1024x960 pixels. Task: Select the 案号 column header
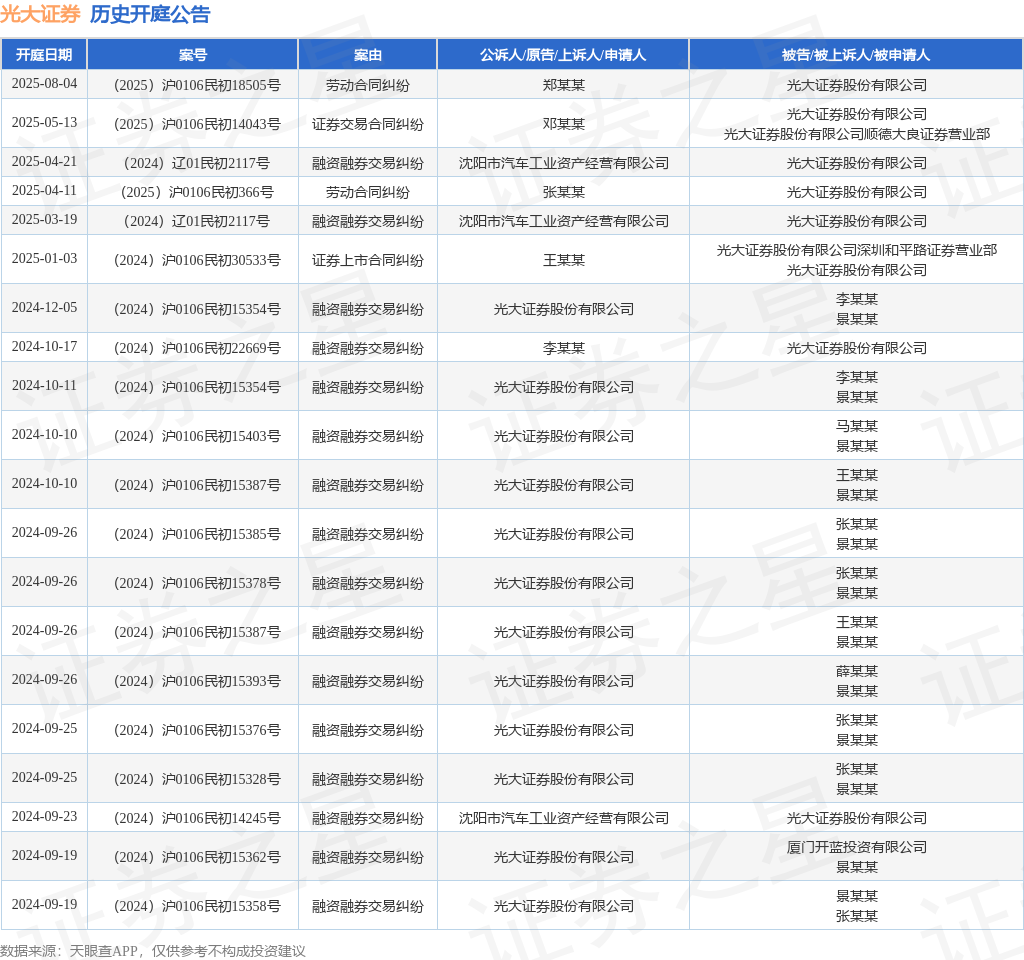pyautogui.click(x=193, y=55)
